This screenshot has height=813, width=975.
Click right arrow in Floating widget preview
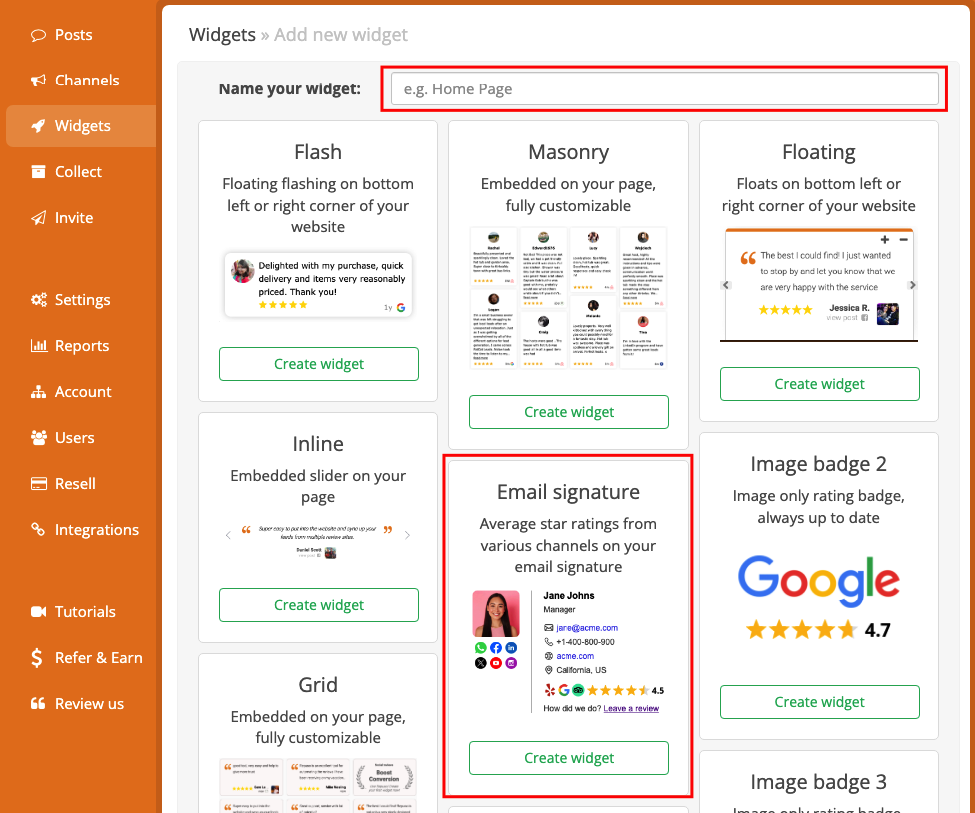[x=912, y=285]
